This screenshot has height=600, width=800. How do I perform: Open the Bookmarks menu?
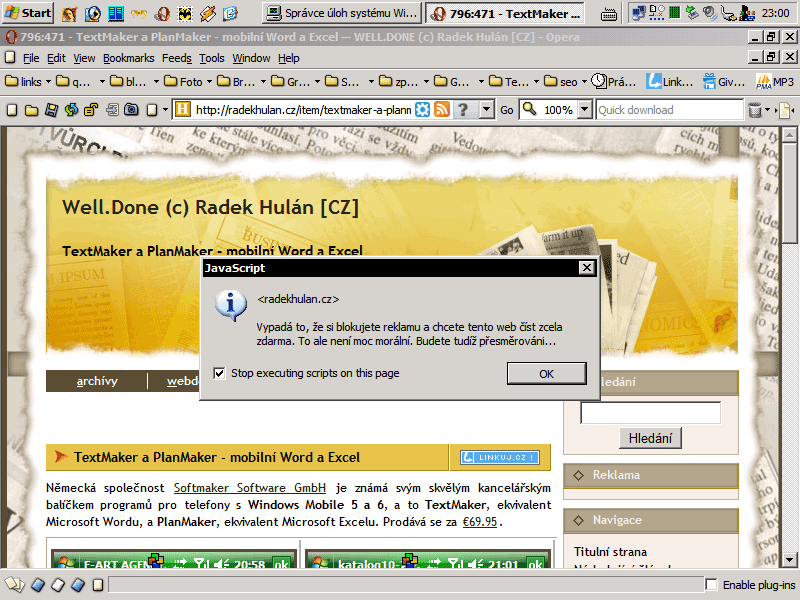(x=129, y=58)
